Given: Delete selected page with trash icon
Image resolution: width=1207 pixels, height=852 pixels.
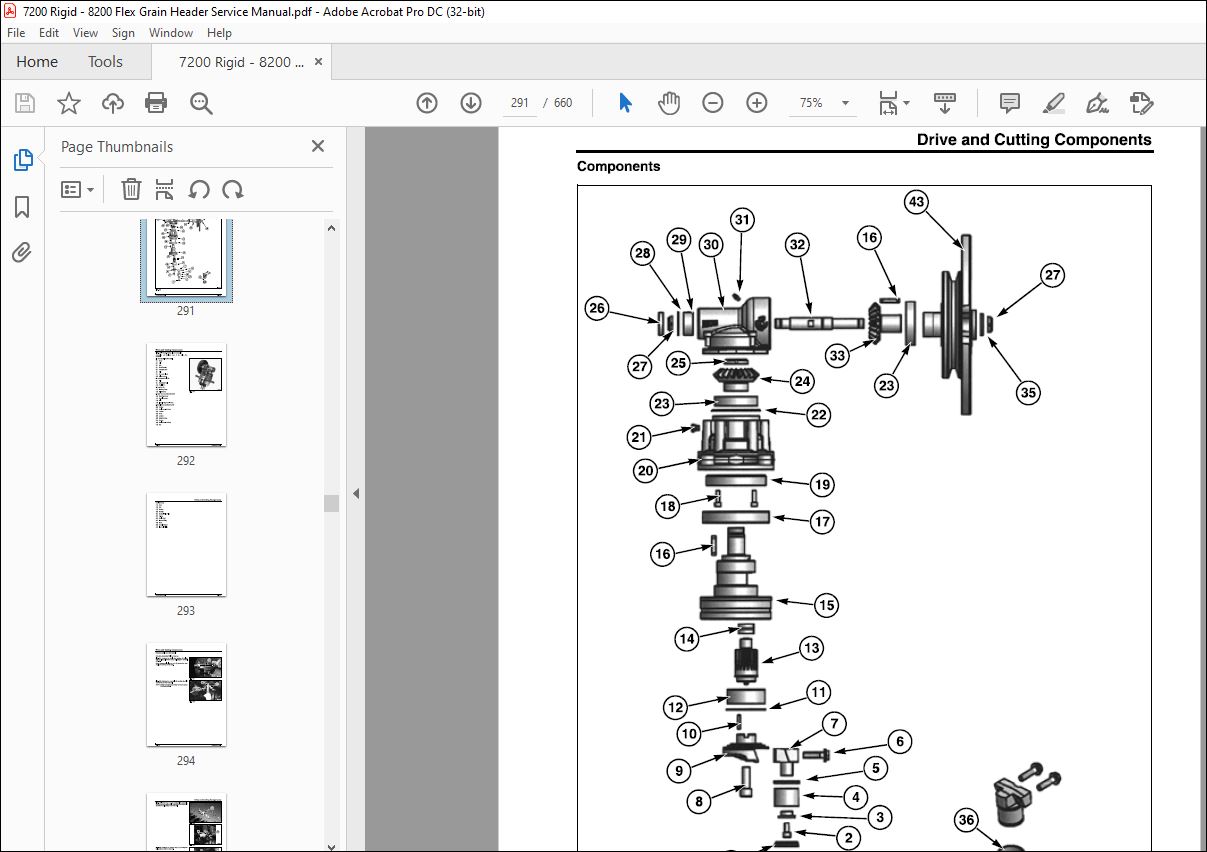Looking at the screenshot, I should tap(131, 189).
